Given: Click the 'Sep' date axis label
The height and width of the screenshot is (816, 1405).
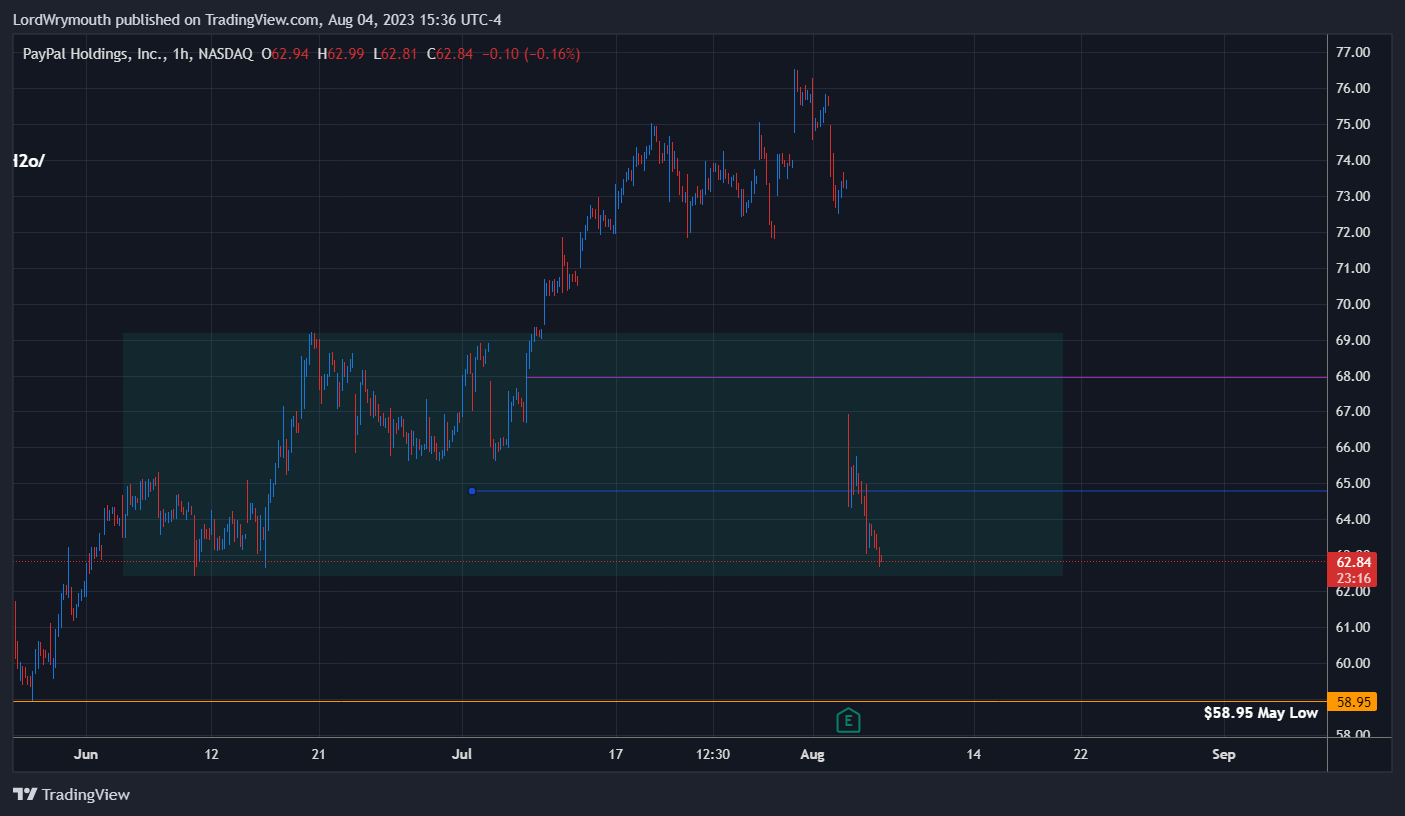Looking at the screenshot, I should pos(1224,754).
